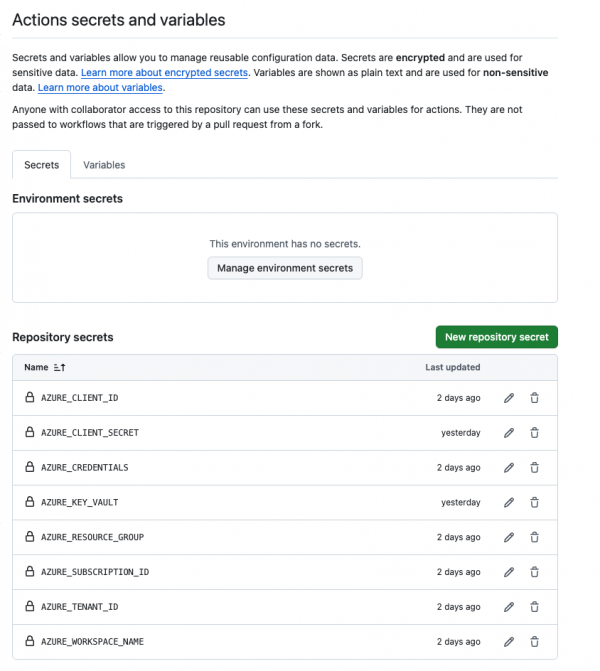Edit the AZURE_CLIENT_ID secret
600x671 pixels.
click(x=509, y=398)
